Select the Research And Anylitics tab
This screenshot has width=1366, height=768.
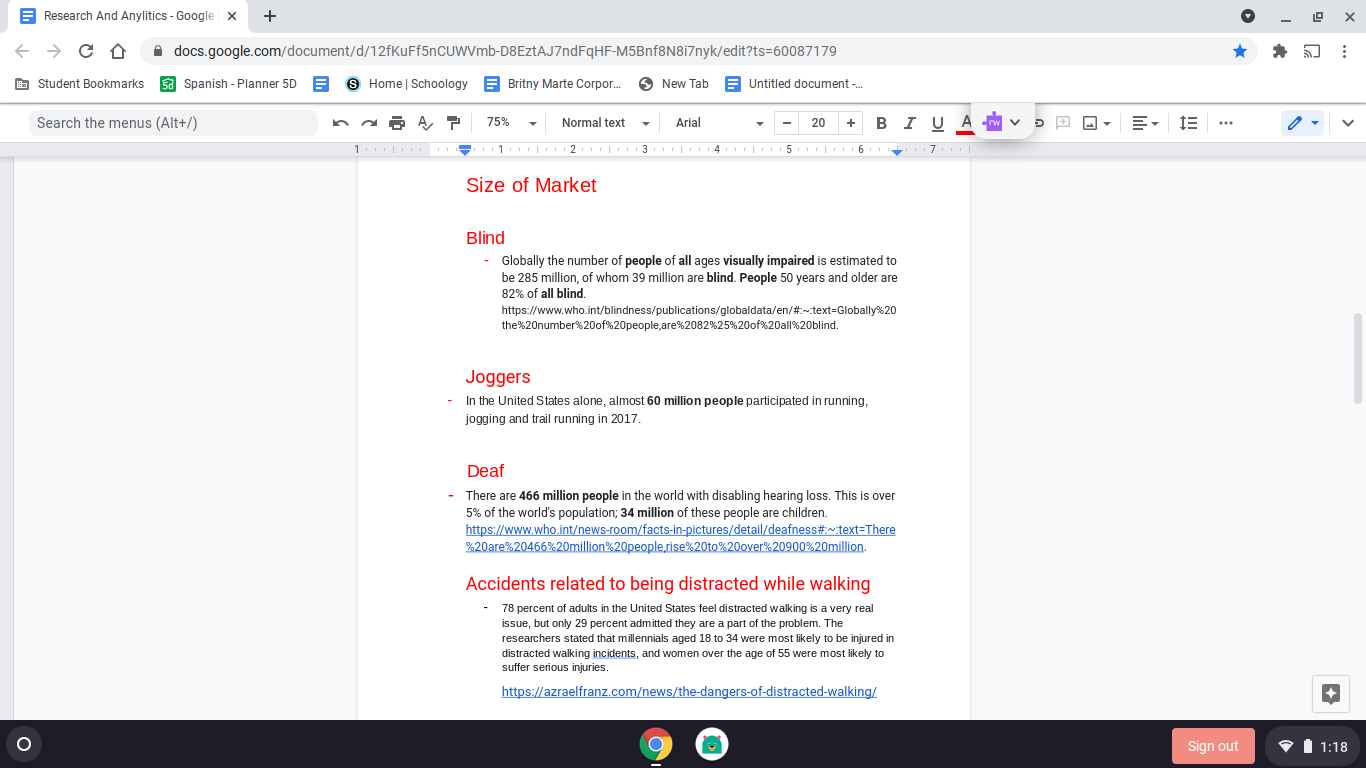tap(128, 16)
